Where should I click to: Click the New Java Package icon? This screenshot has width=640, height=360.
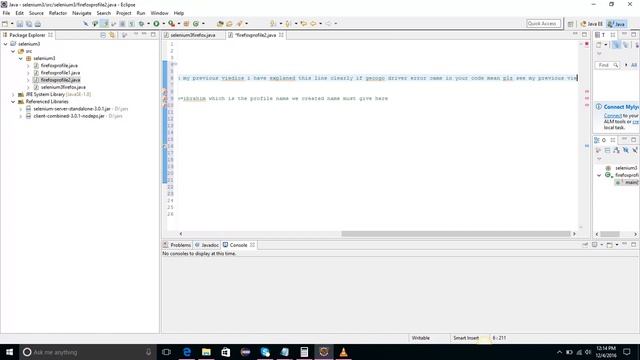tap(186, 24)
